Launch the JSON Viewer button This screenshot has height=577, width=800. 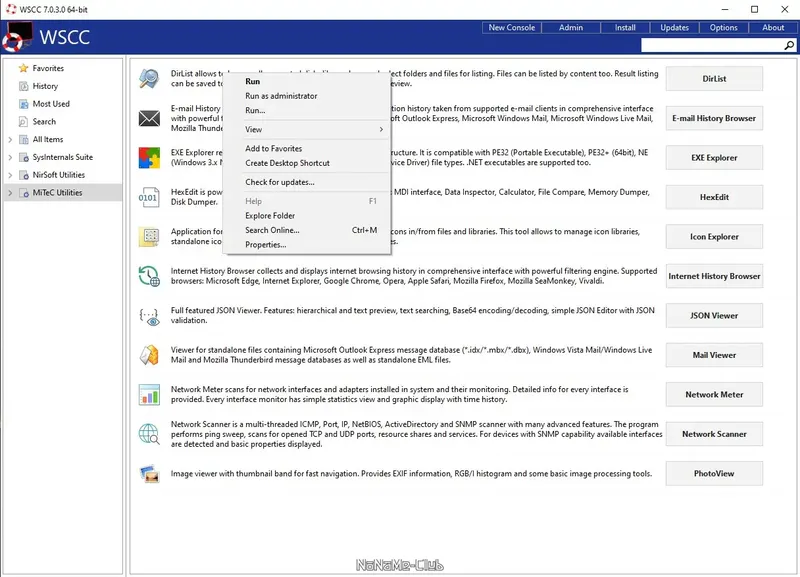[x=714, y=316]
